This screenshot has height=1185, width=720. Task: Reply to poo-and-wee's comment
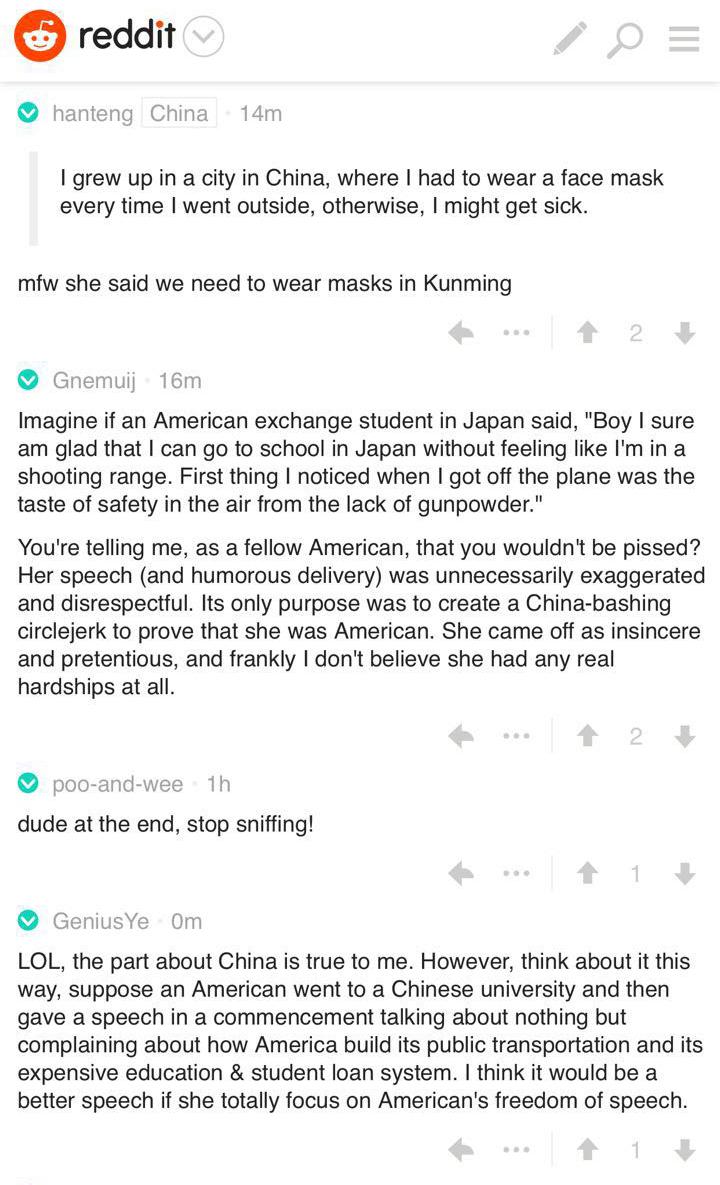tap(461, 874)
